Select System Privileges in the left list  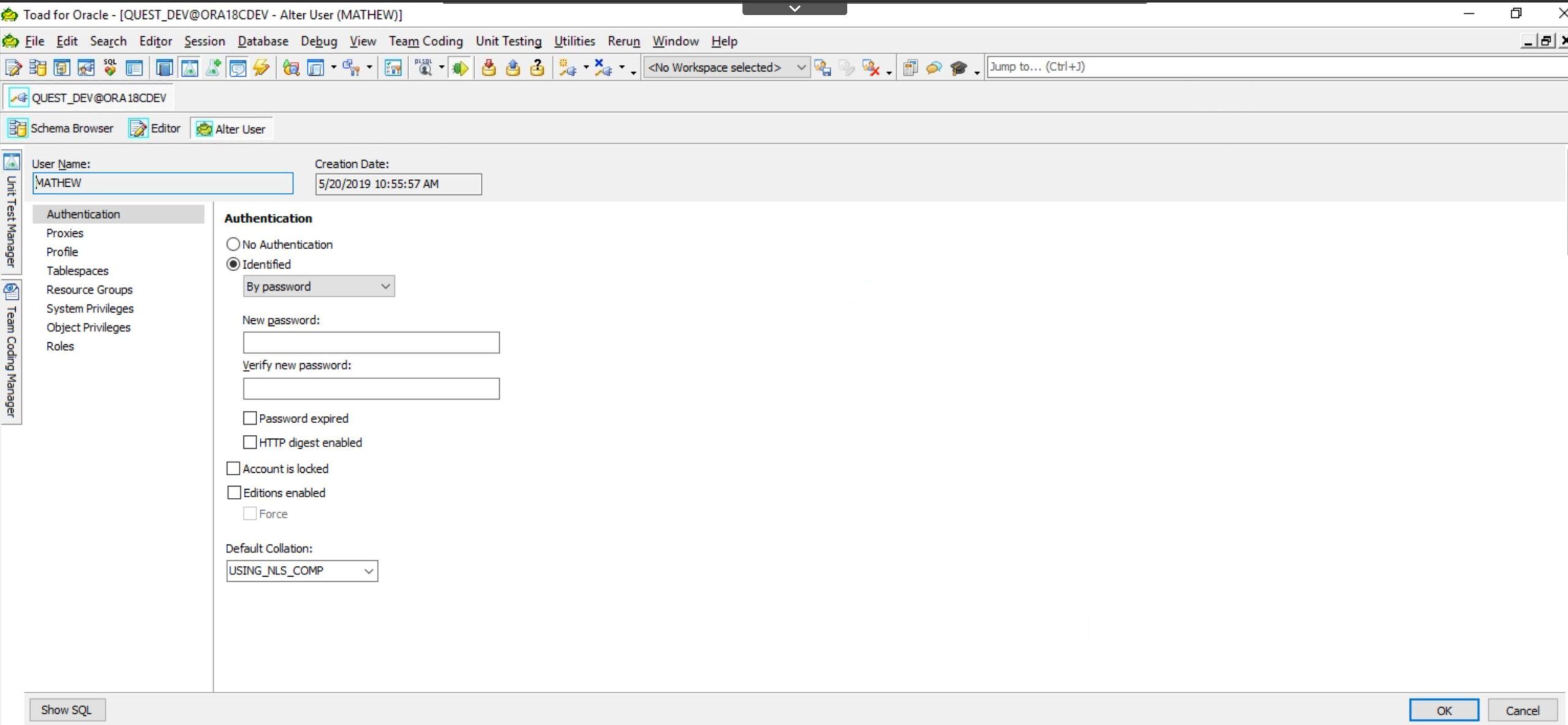point(89,309)
